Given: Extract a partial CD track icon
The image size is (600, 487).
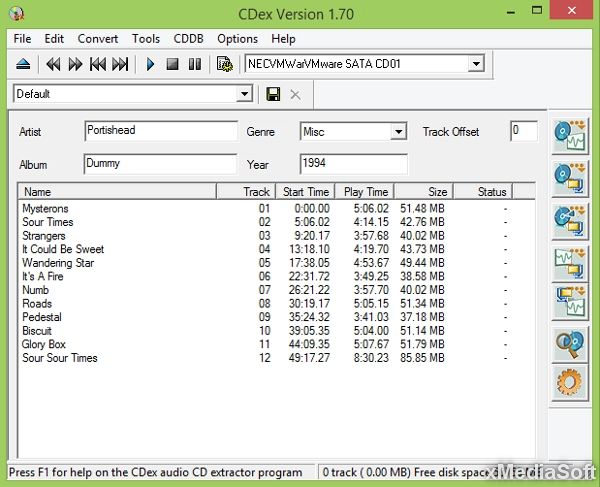Looking at the screenshot, I should tap(570, 221).
